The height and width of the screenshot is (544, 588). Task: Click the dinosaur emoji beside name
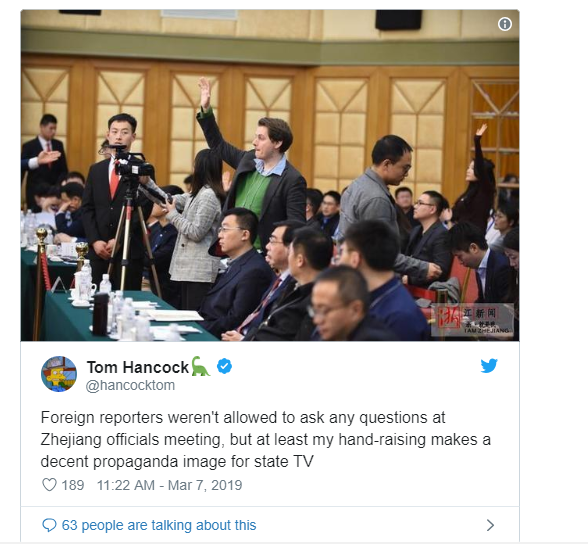tap(201, 366)
